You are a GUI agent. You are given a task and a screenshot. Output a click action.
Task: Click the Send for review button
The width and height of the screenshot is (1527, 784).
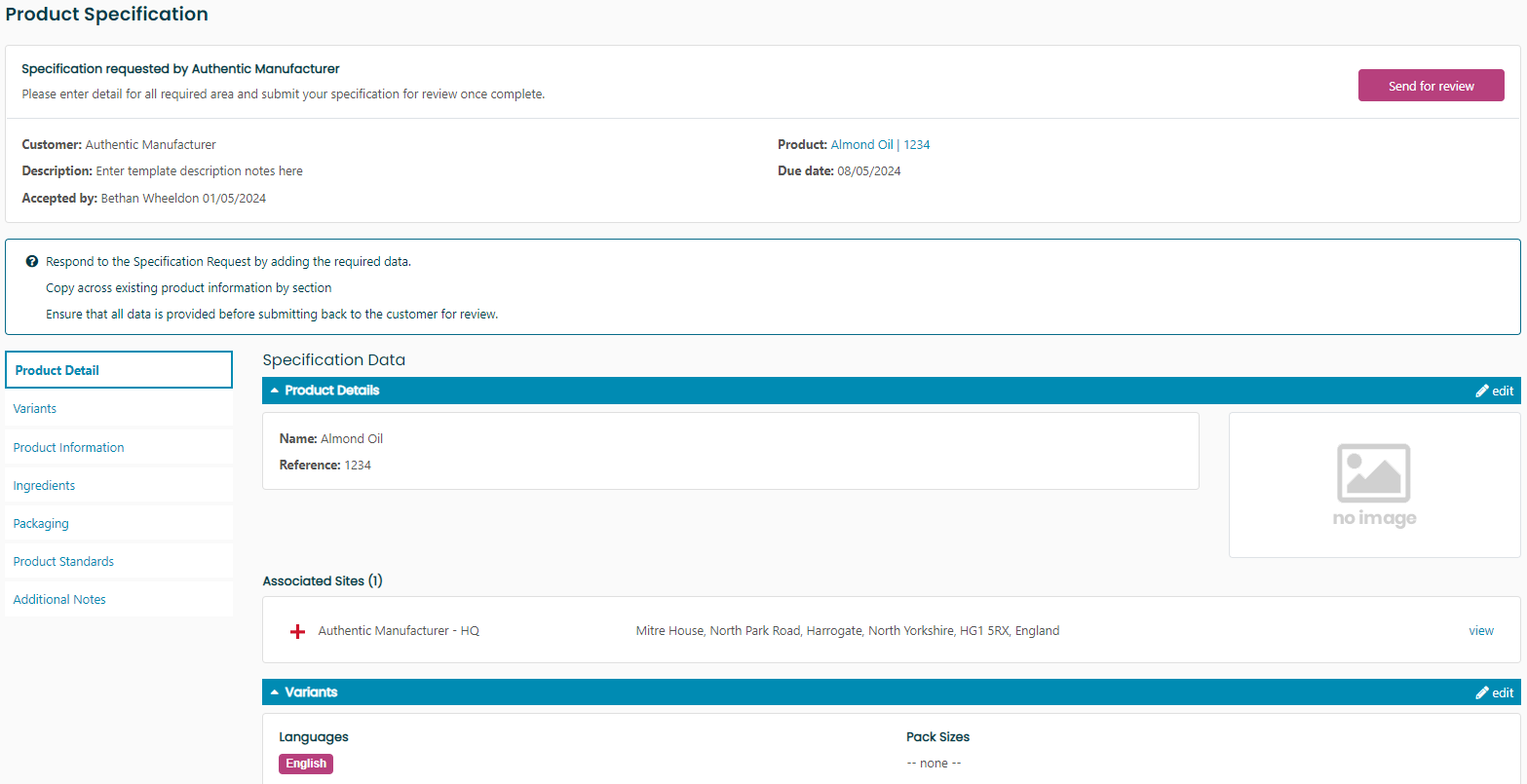coord(1431,86)
